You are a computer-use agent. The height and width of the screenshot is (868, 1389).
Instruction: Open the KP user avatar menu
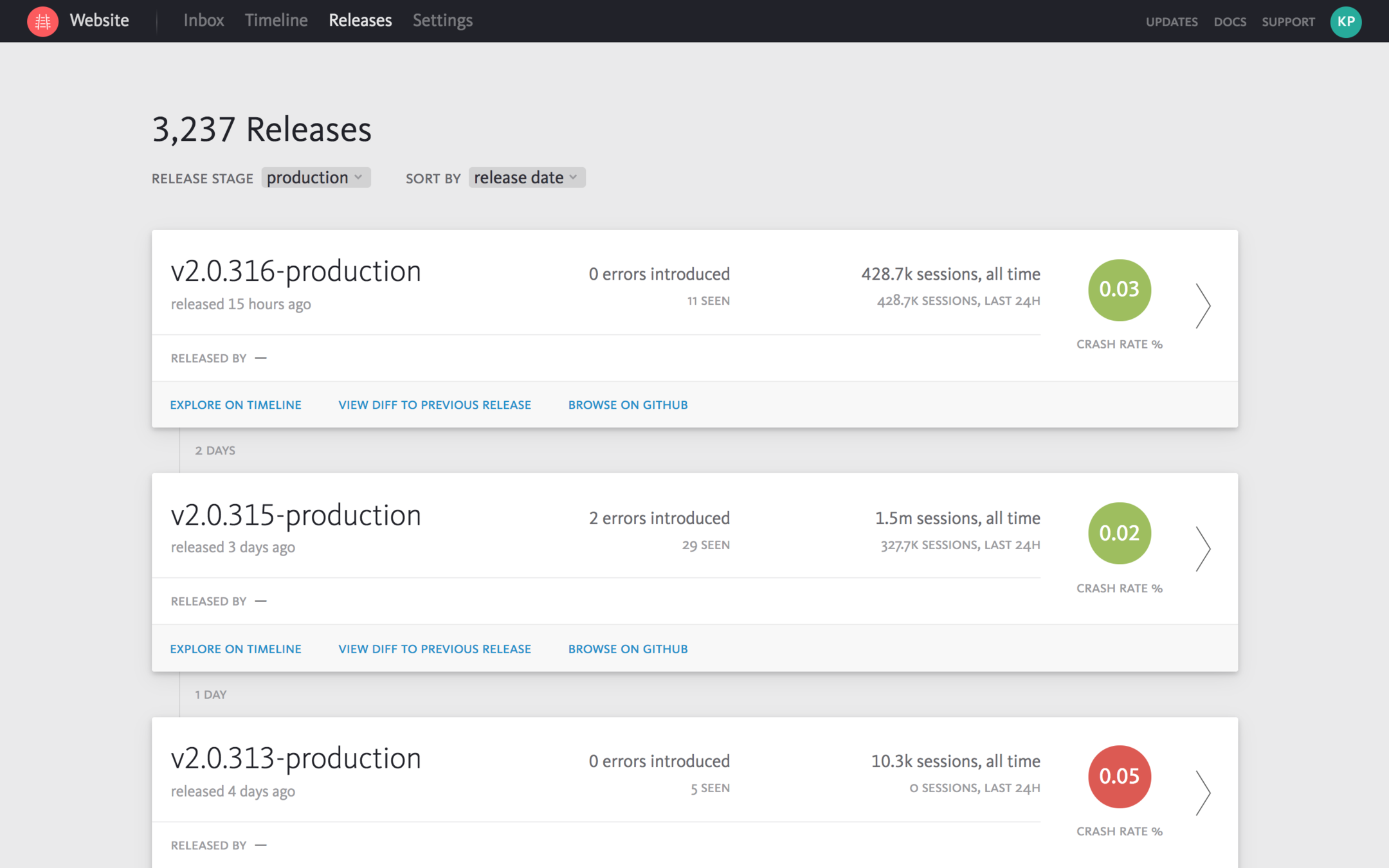1345,21
